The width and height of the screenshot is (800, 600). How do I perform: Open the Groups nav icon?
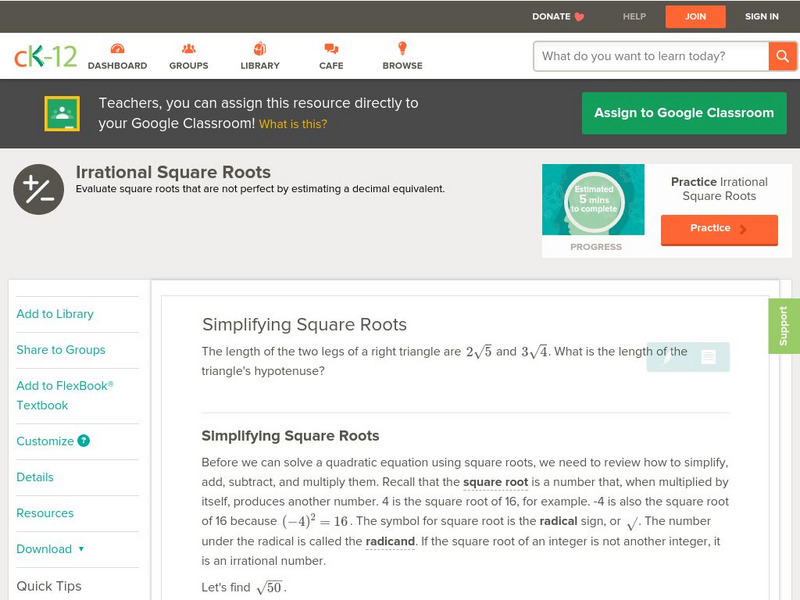[x=188, y=49]
